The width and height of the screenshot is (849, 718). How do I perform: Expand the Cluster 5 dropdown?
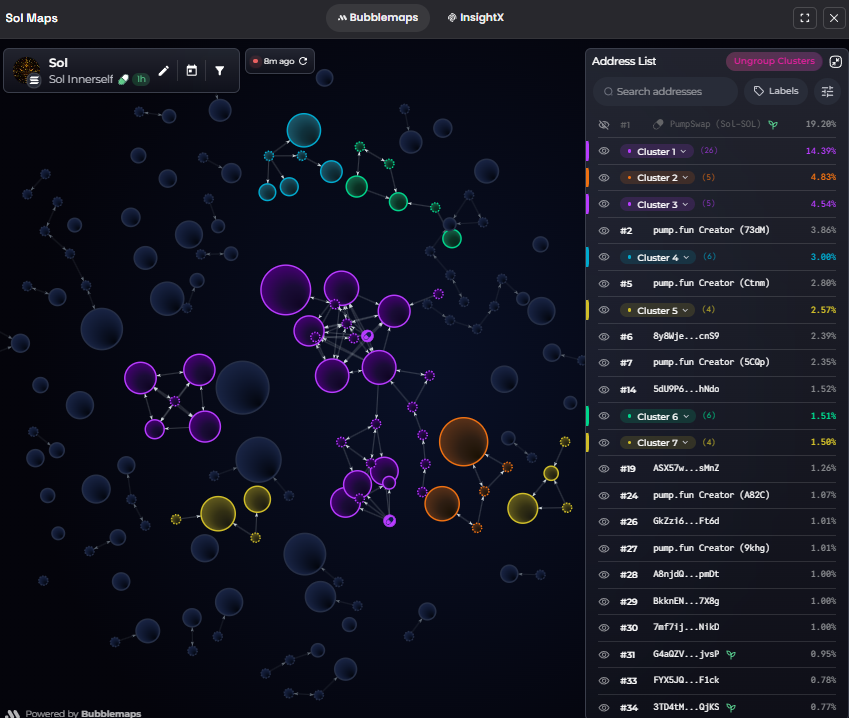click(x=657, y=311)
